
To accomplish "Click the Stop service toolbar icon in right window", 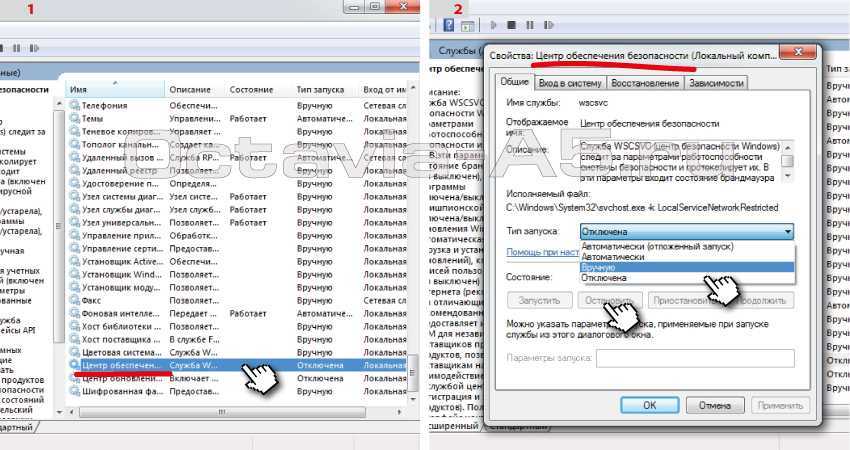I will point(511,24).
